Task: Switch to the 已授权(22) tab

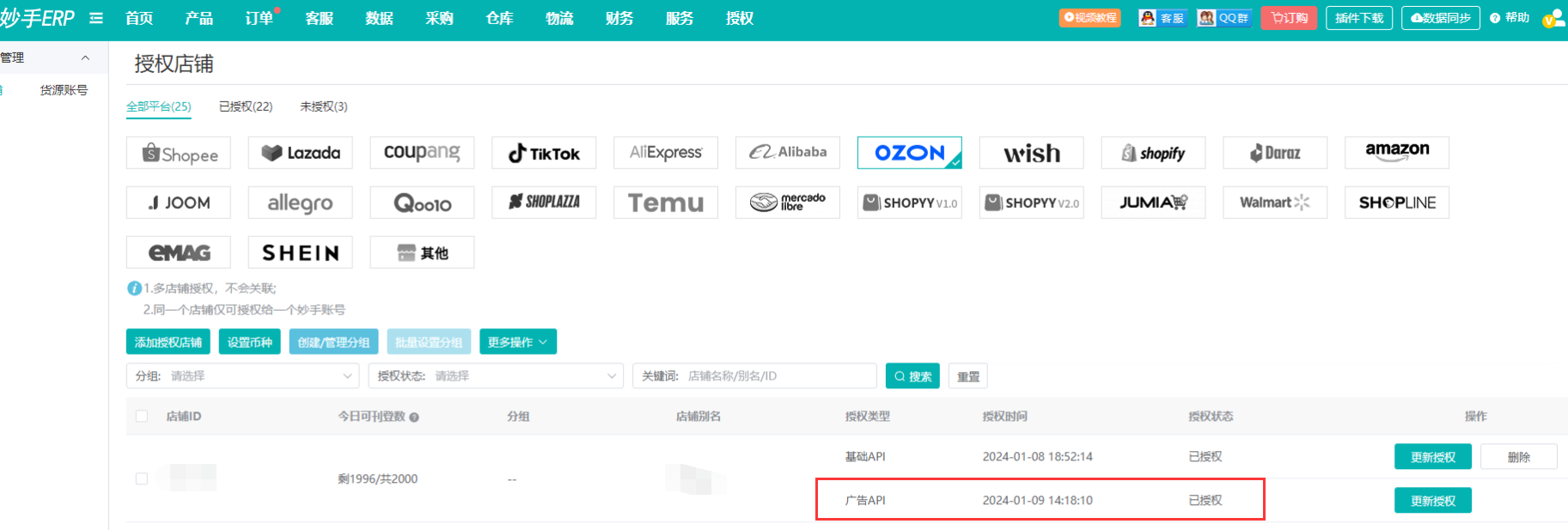Action: tap(246, 107)
